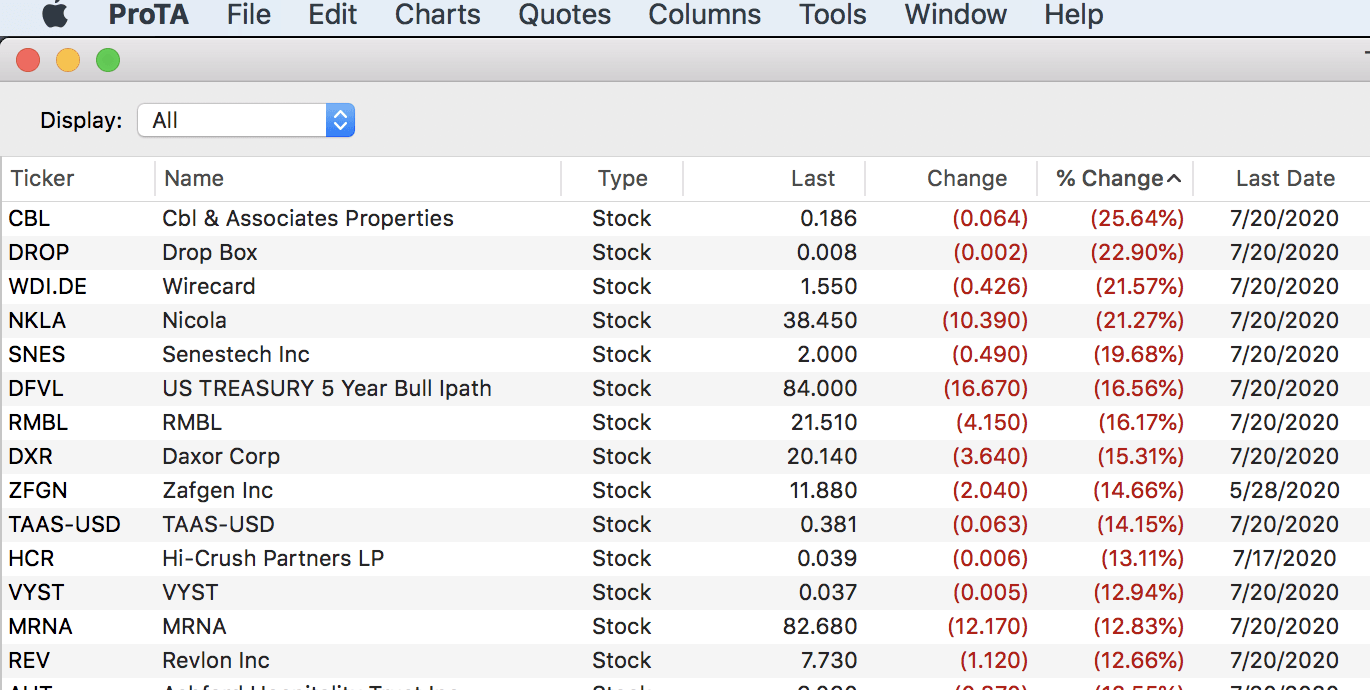
Task: Select the WDI.DE ticker cell
Action: (48, 286)
